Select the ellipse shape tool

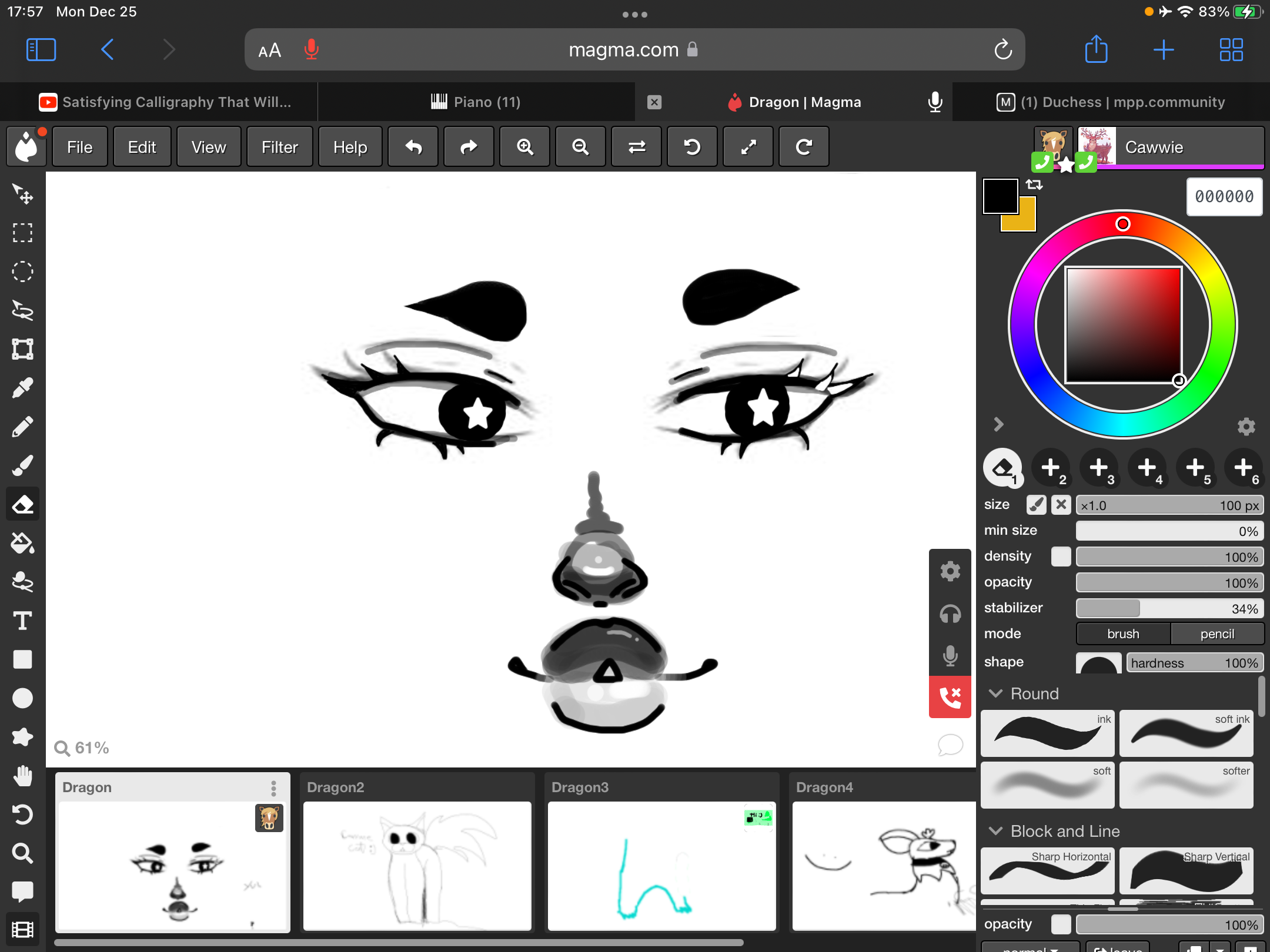click(23, 698)
